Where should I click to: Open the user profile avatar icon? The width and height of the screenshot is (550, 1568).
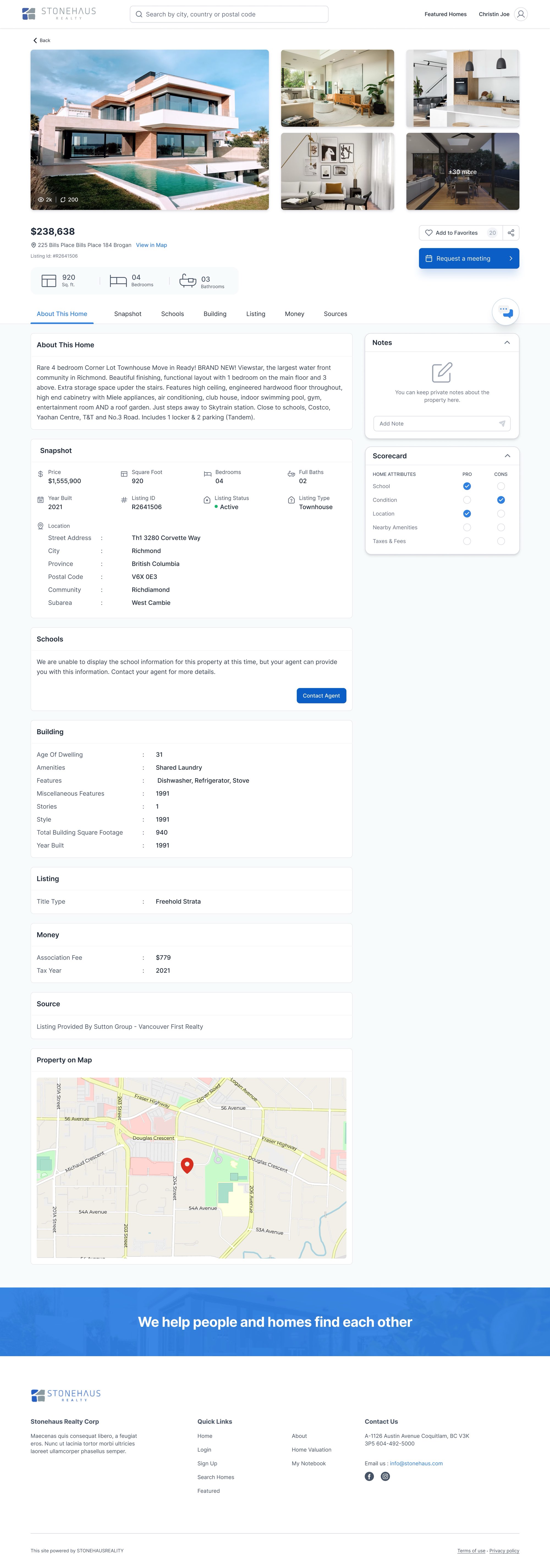point(521,14)
